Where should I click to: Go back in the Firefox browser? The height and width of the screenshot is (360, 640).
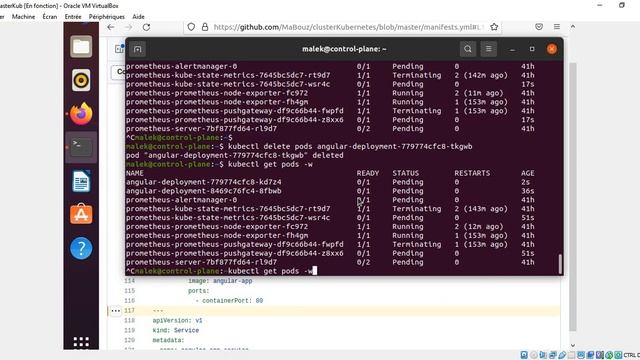(x=111, y=27)
